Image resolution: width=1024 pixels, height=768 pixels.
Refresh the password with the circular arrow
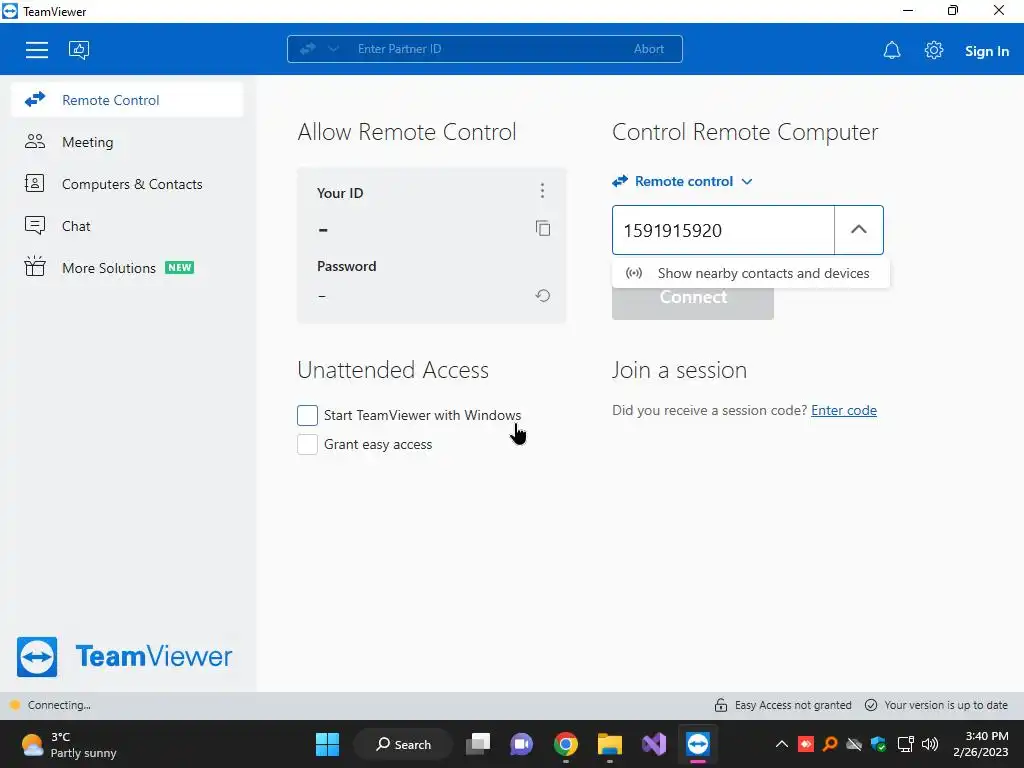543,296
